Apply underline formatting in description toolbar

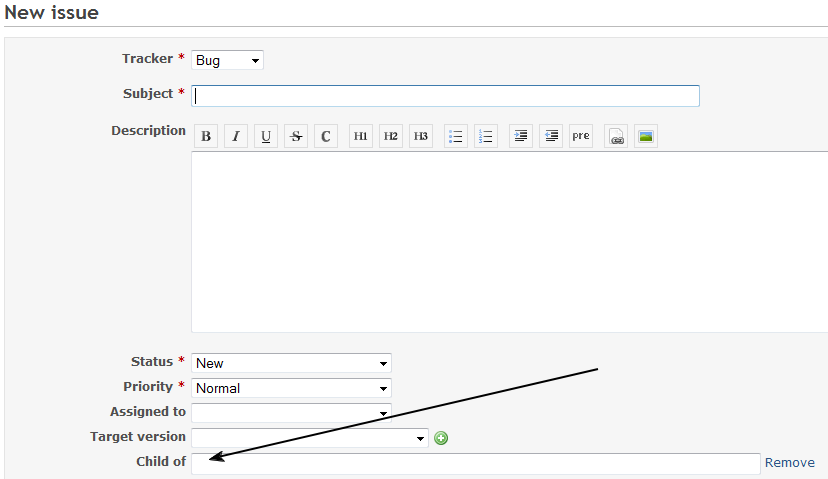tap(266, 136)
